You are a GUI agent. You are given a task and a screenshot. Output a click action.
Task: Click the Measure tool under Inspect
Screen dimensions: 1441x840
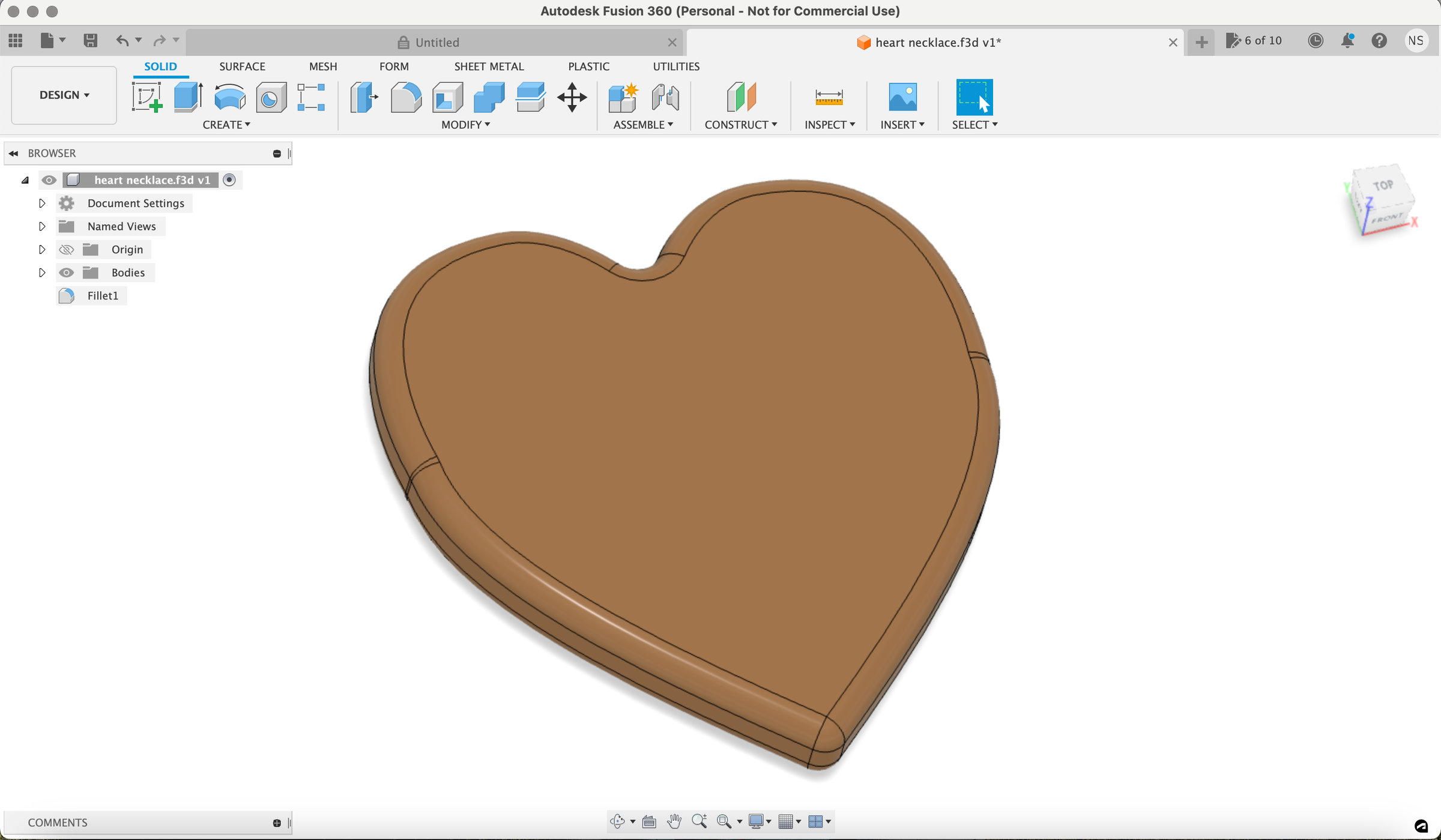pos(829,97)
